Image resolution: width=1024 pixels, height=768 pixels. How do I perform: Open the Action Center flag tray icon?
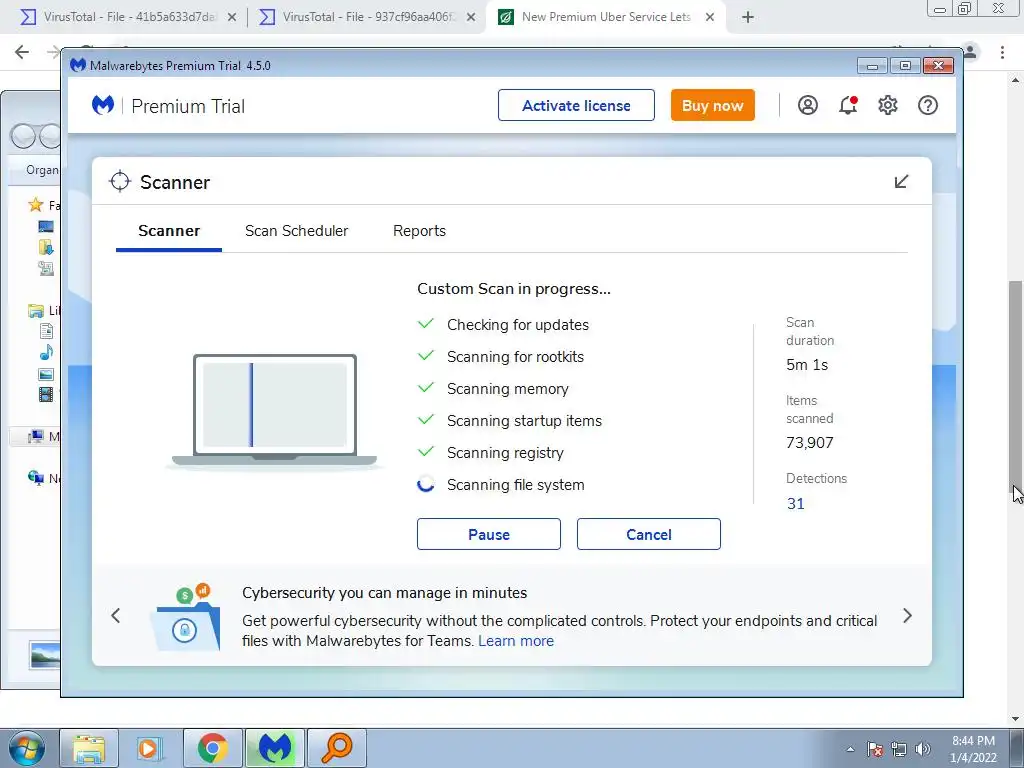tap(875, 749)
